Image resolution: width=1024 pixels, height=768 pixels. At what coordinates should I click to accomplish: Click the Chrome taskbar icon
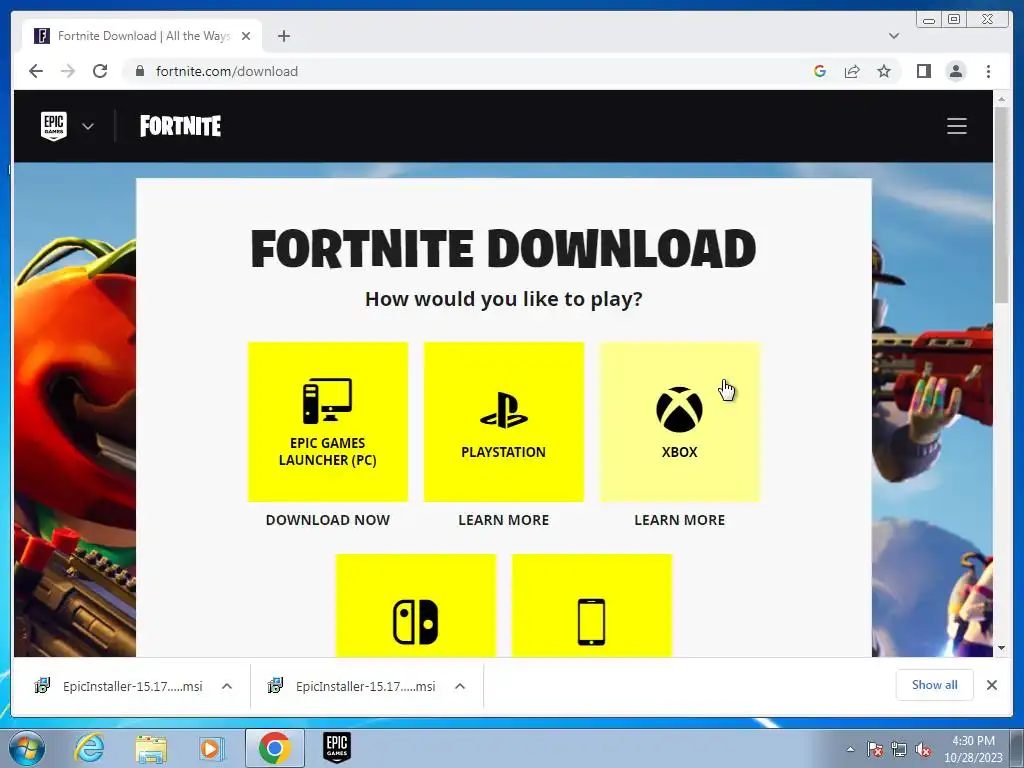click(x=274, y=748)
